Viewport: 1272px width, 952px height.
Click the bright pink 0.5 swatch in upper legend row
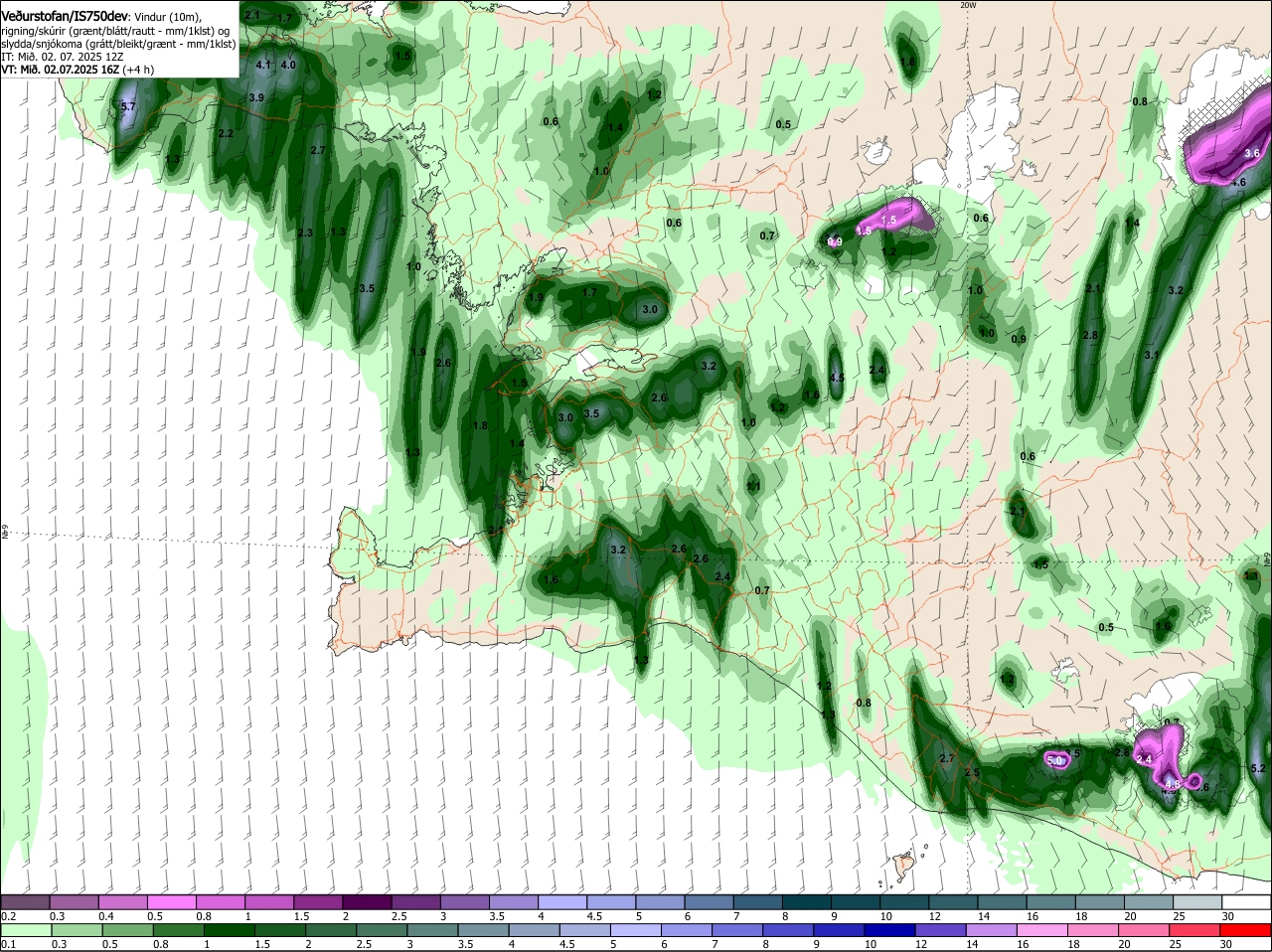click(172, 902)
